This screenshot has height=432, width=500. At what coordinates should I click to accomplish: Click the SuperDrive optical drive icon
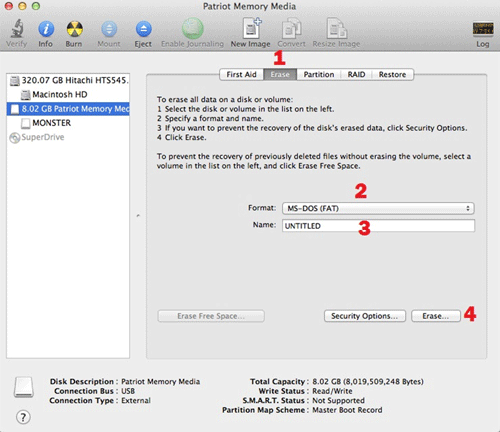click(14, 138)
